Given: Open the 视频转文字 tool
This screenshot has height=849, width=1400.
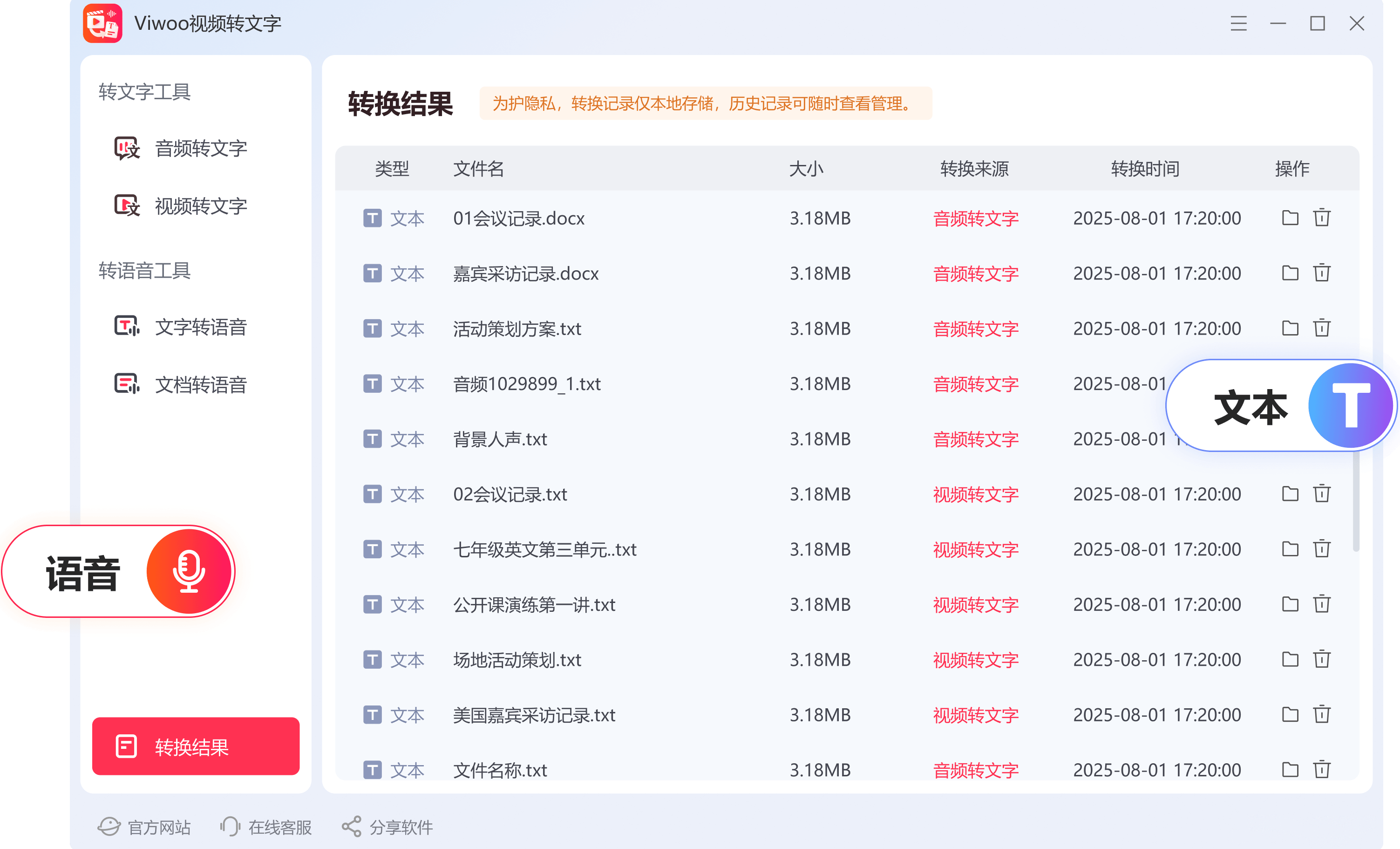Looking at the screenshot, I should tap(181, 206).
